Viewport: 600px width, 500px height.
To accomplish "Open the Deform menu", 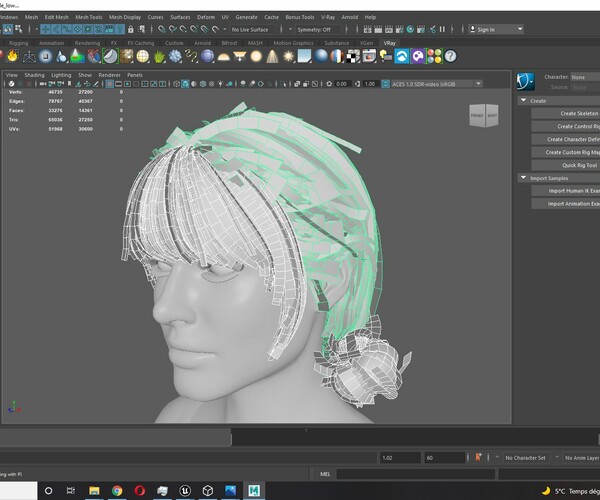I will click(206, 17).
